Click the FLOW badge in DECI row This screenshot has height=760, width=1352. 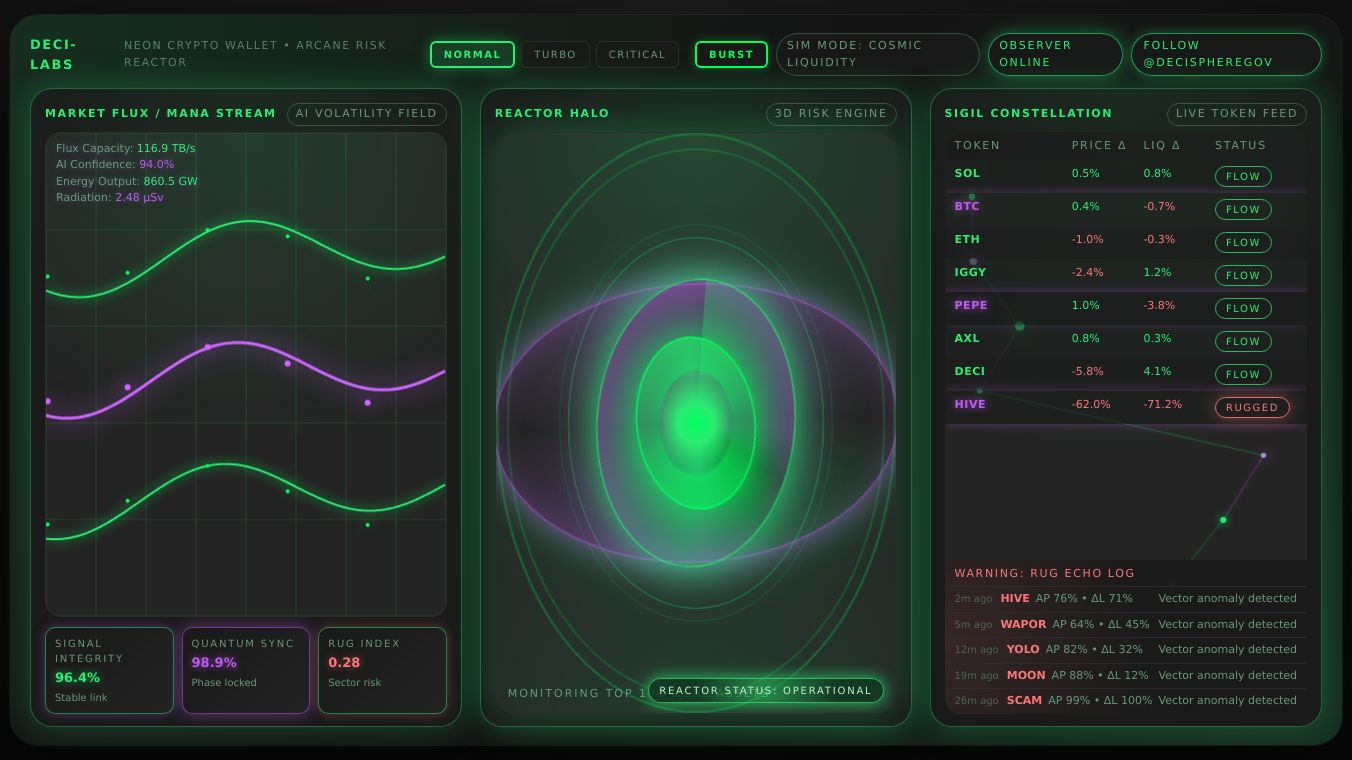point(1243,374)
